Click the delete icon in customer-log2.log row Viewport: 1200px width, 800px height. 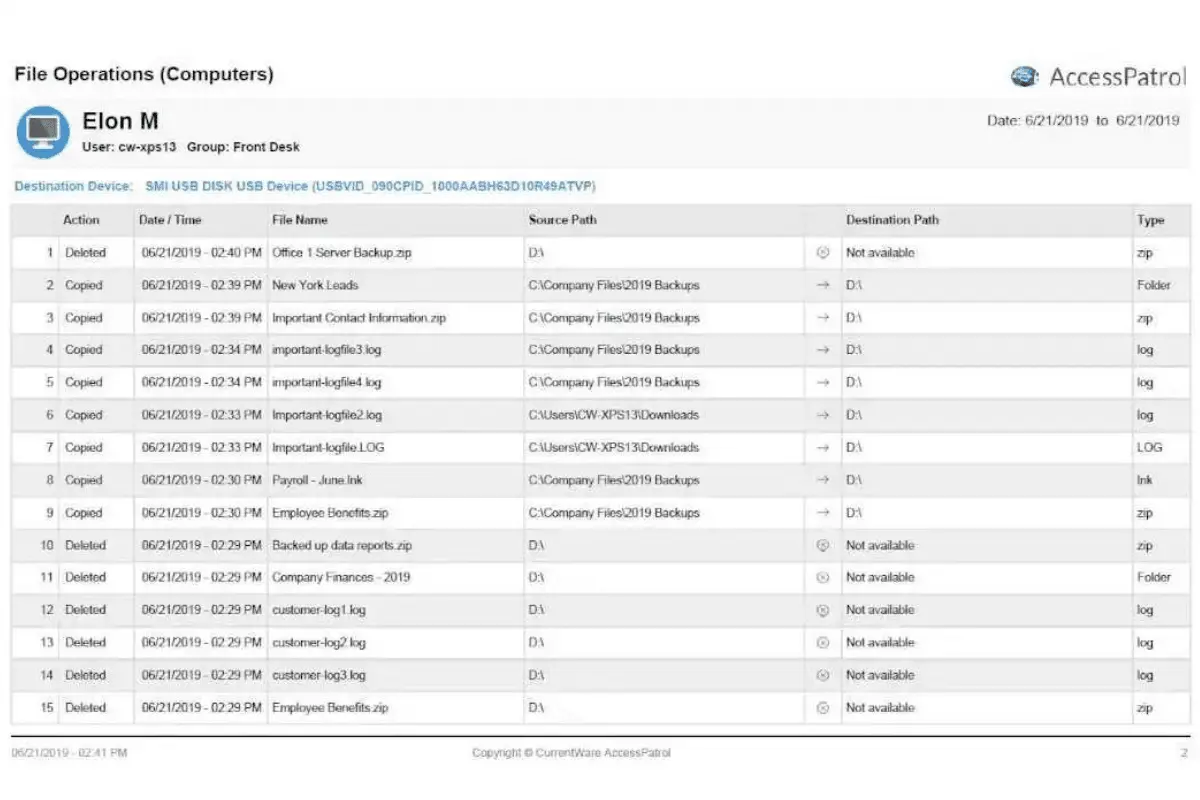click(823, 642)
